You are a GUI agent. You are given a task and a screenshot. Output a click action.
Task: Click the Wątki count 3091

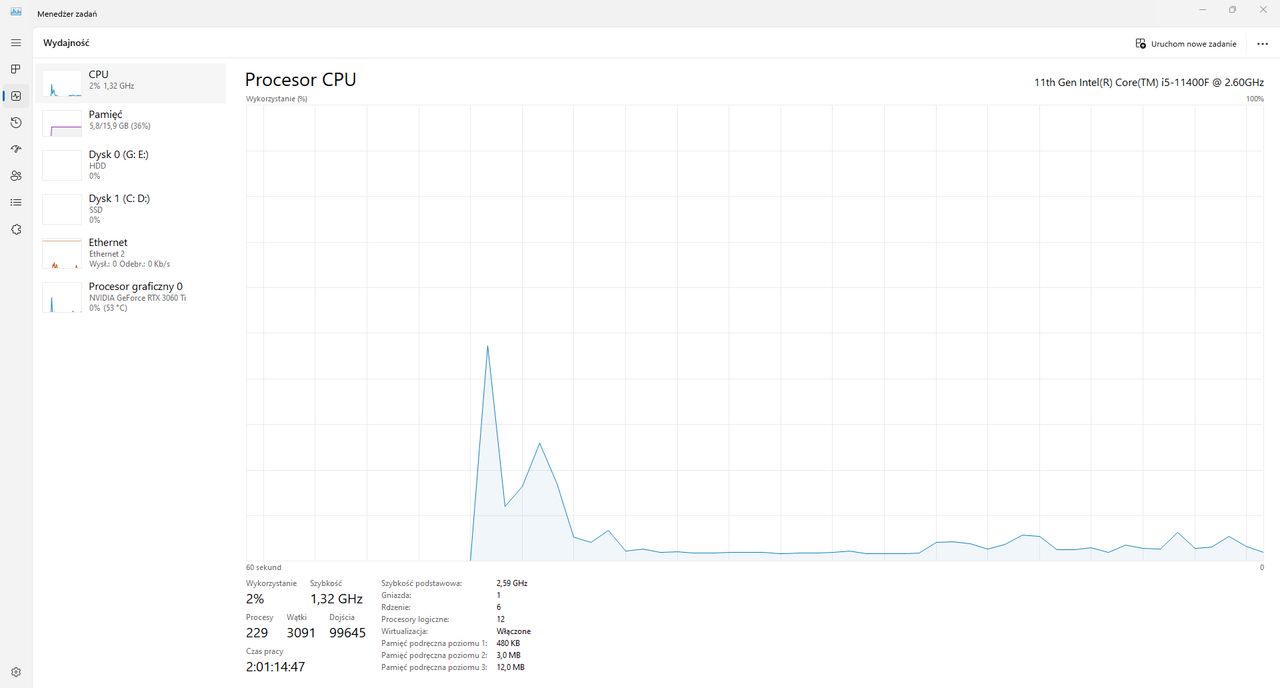coord(301,633)
